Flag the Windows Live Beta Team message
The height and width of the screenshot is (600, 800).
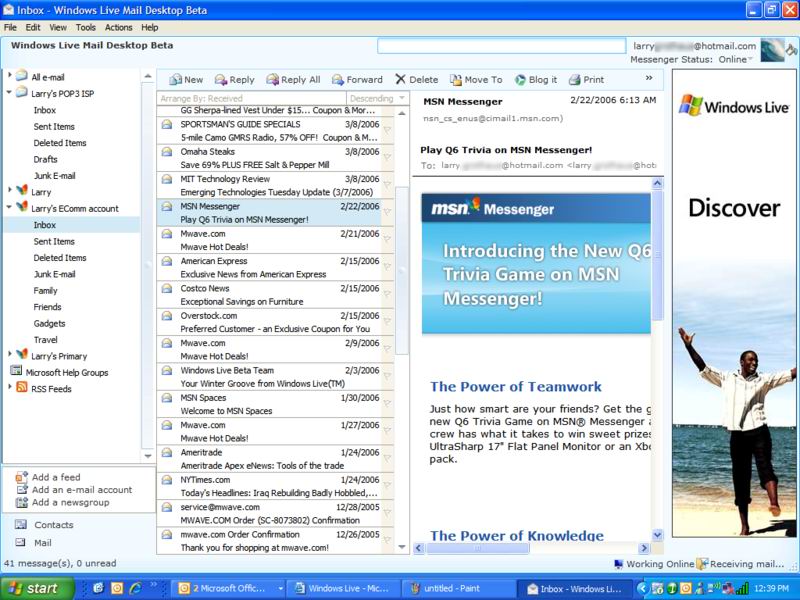[x=387, y=377]
